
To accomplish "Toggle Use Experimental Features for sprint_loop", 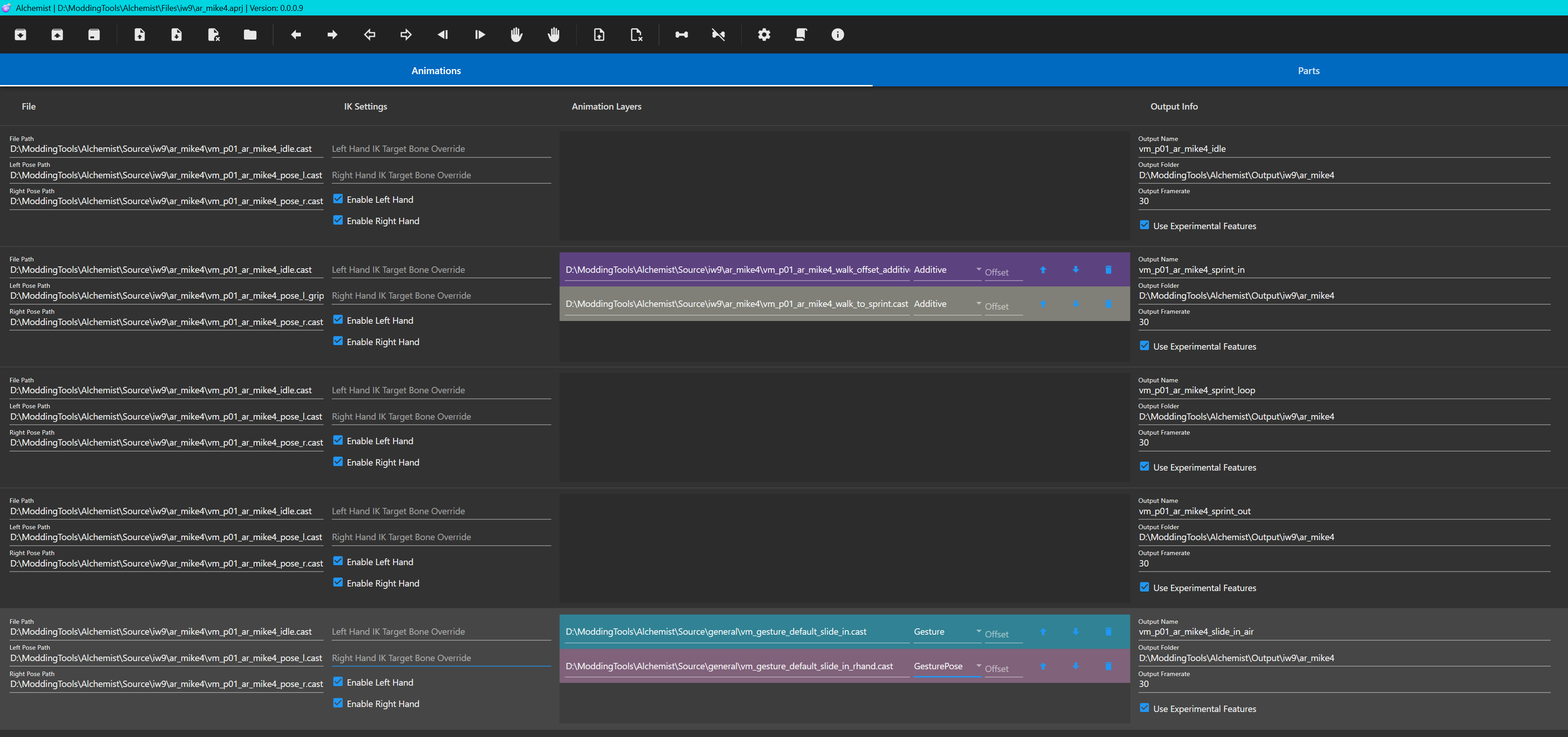I will coord(1144,466).
